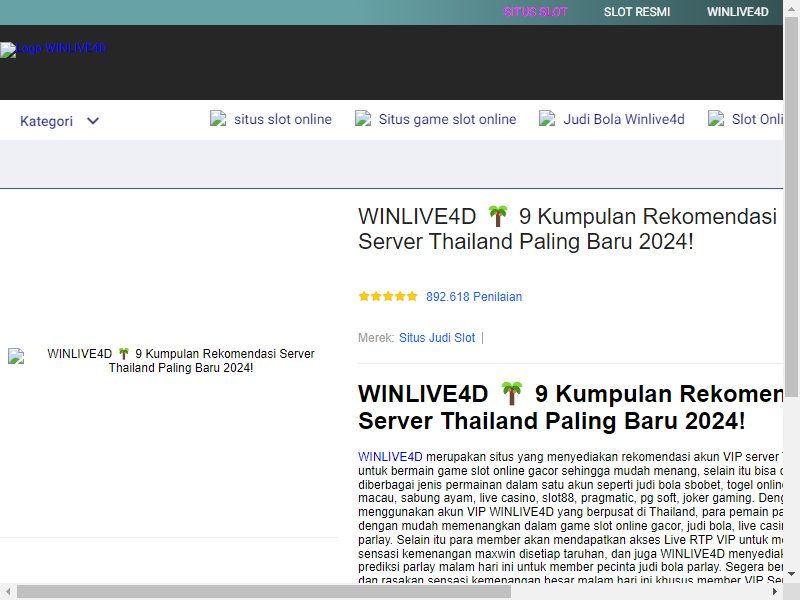This screenshot has width=800, height=600.
Task: Expand the Kategori dropdown
Action: [59, 121]
